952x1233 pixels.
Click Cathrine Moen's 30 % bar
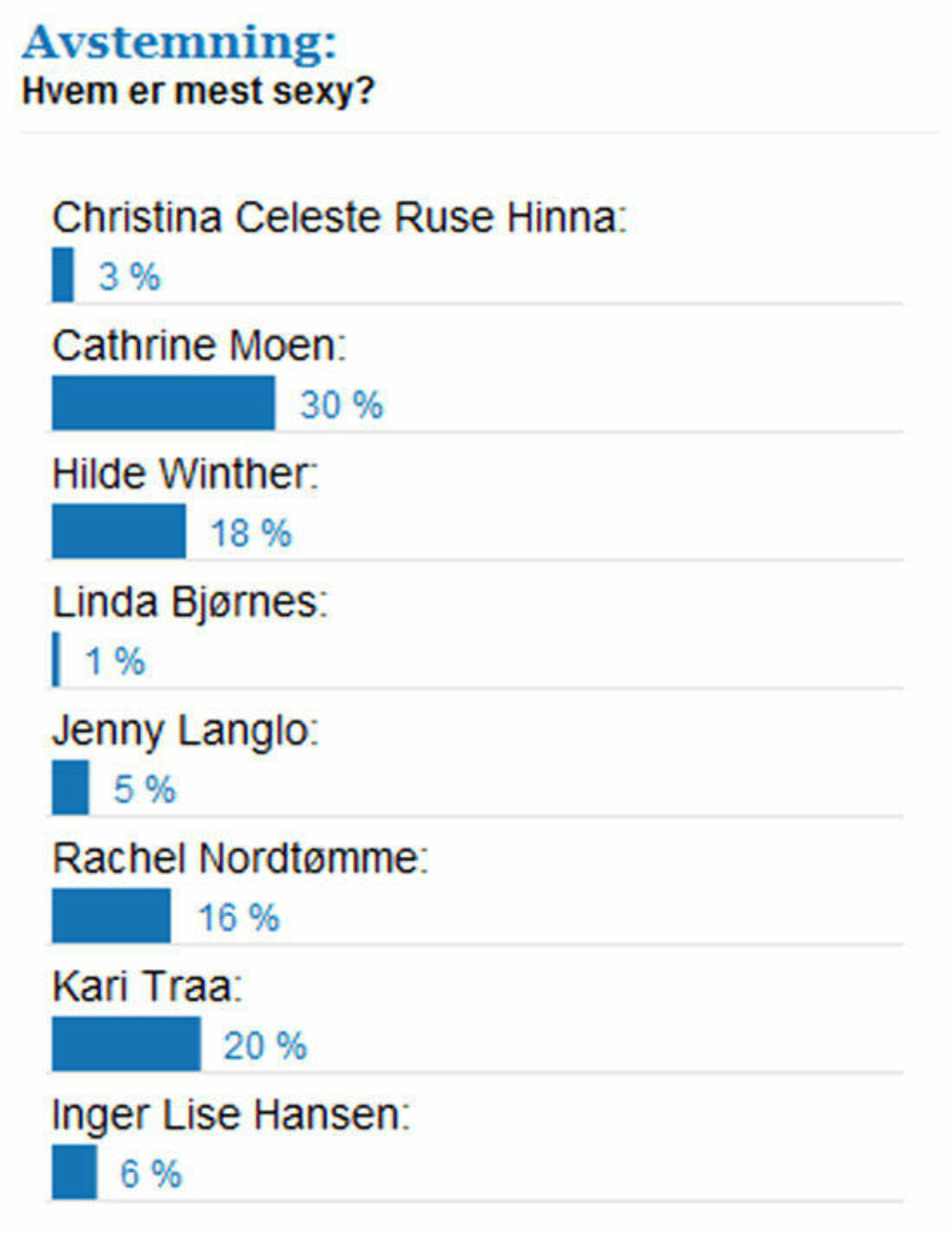point(164,403)
